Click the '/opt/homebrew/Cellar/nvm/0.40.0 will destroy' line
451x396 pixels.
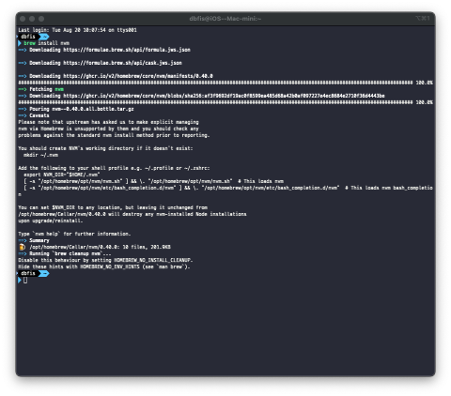[x=132, y=214]
